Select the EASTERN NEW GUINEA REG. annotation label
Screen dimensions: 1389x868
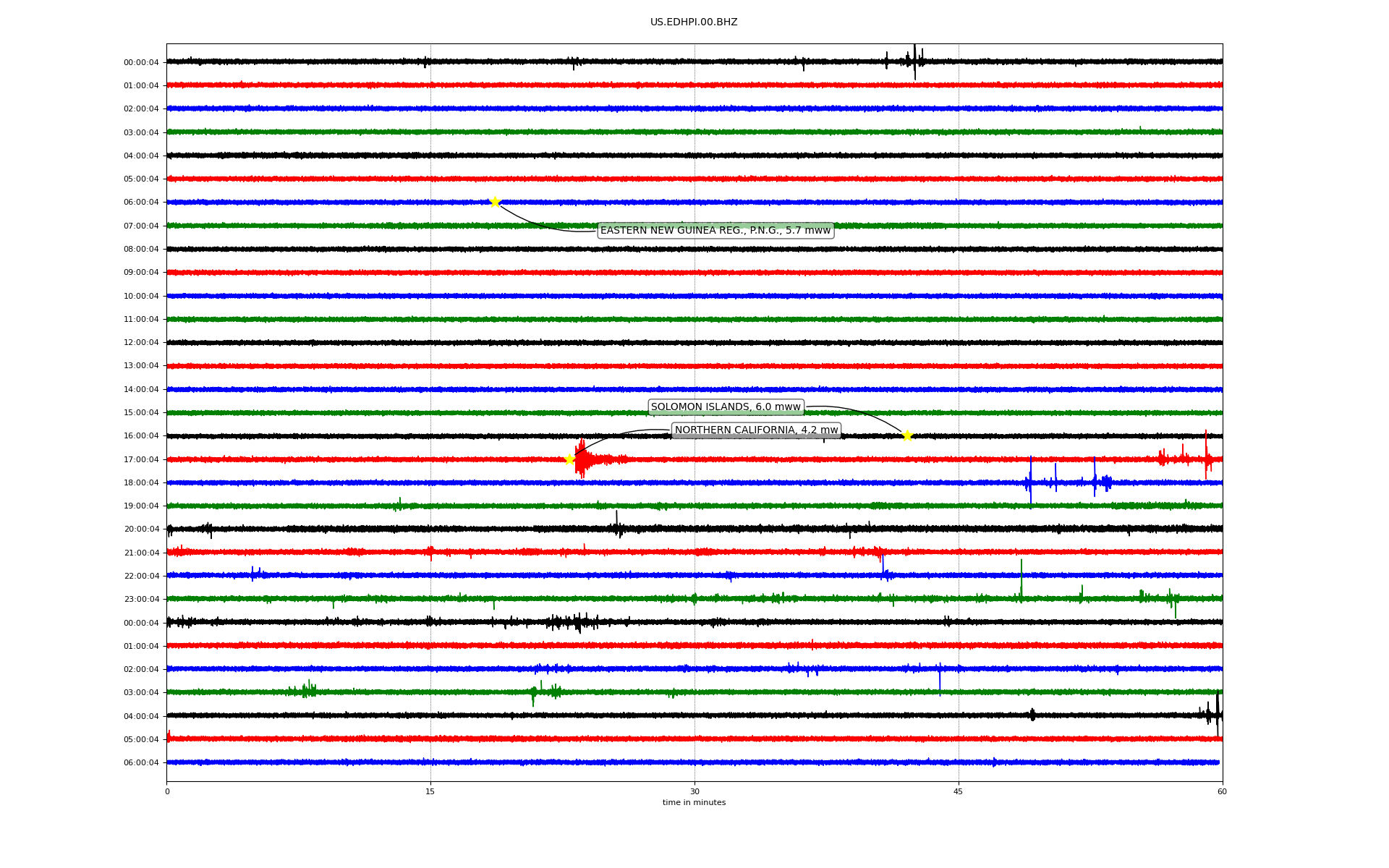pos(715,231)
